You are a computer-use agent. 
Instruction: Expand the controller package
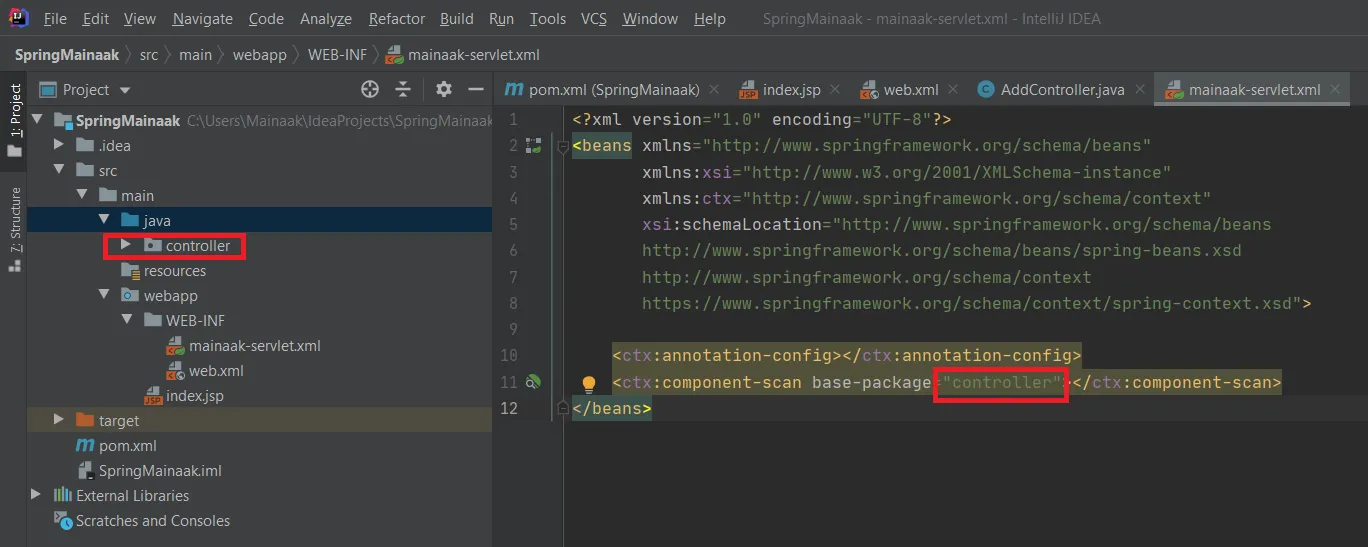(126, 245)
